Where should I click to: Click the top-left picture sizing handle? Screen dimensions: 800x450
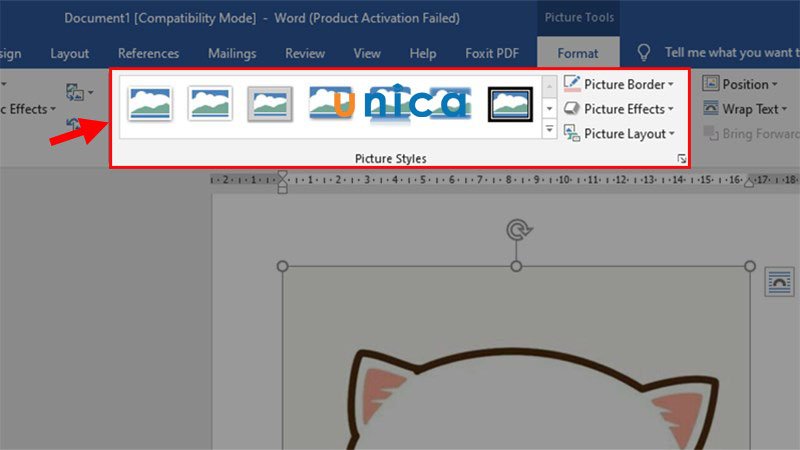click(282, 266)
